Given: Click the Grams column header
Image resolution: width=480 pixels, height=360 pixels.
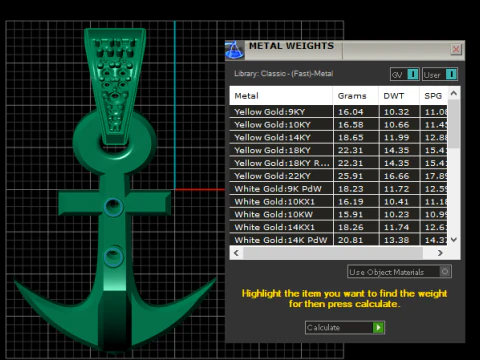Looking at the screenshot, I should (x=355, y=96).
